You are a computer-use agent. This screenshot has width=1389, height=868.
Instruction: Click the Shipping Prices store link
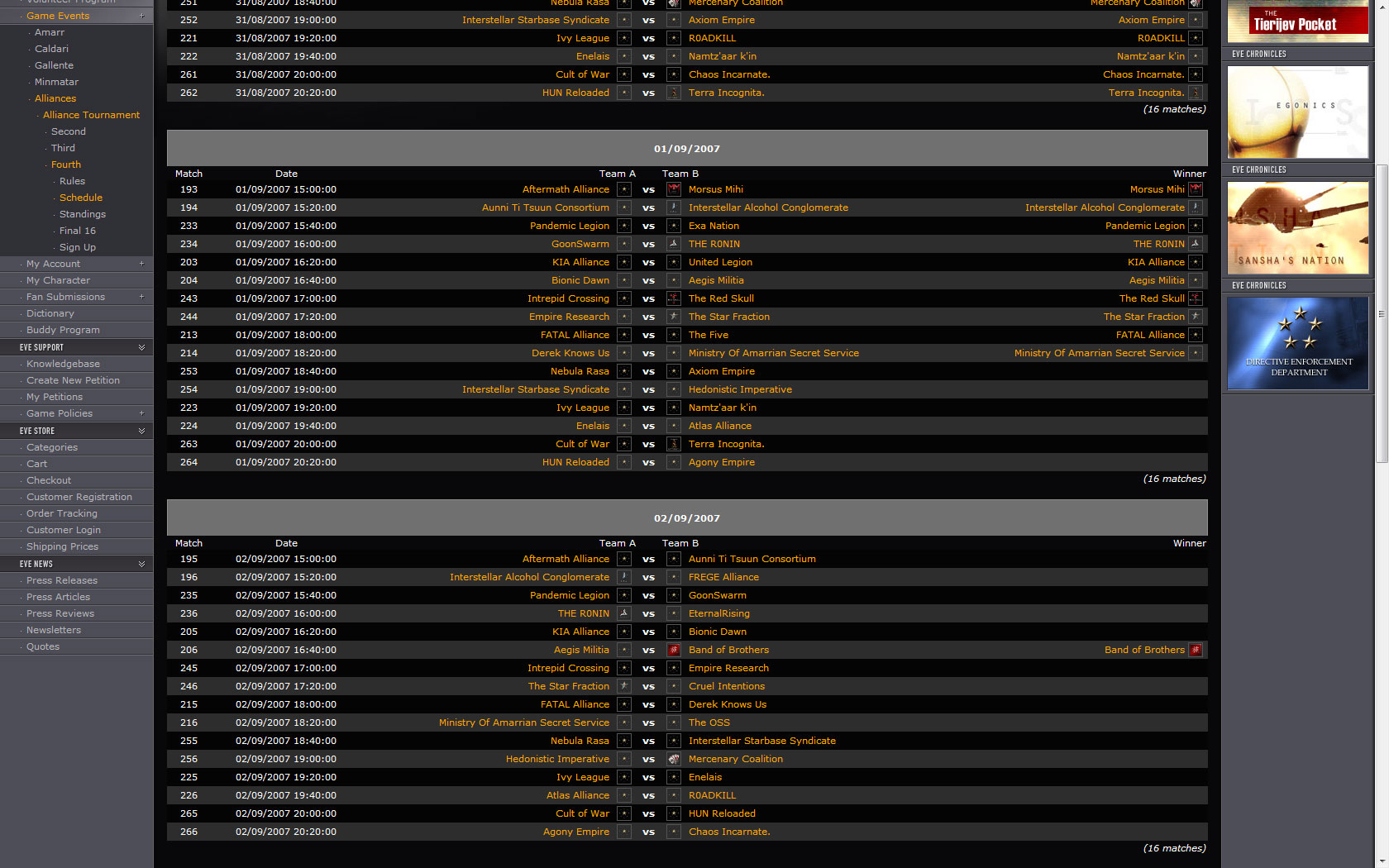click(x=62, y=546)
